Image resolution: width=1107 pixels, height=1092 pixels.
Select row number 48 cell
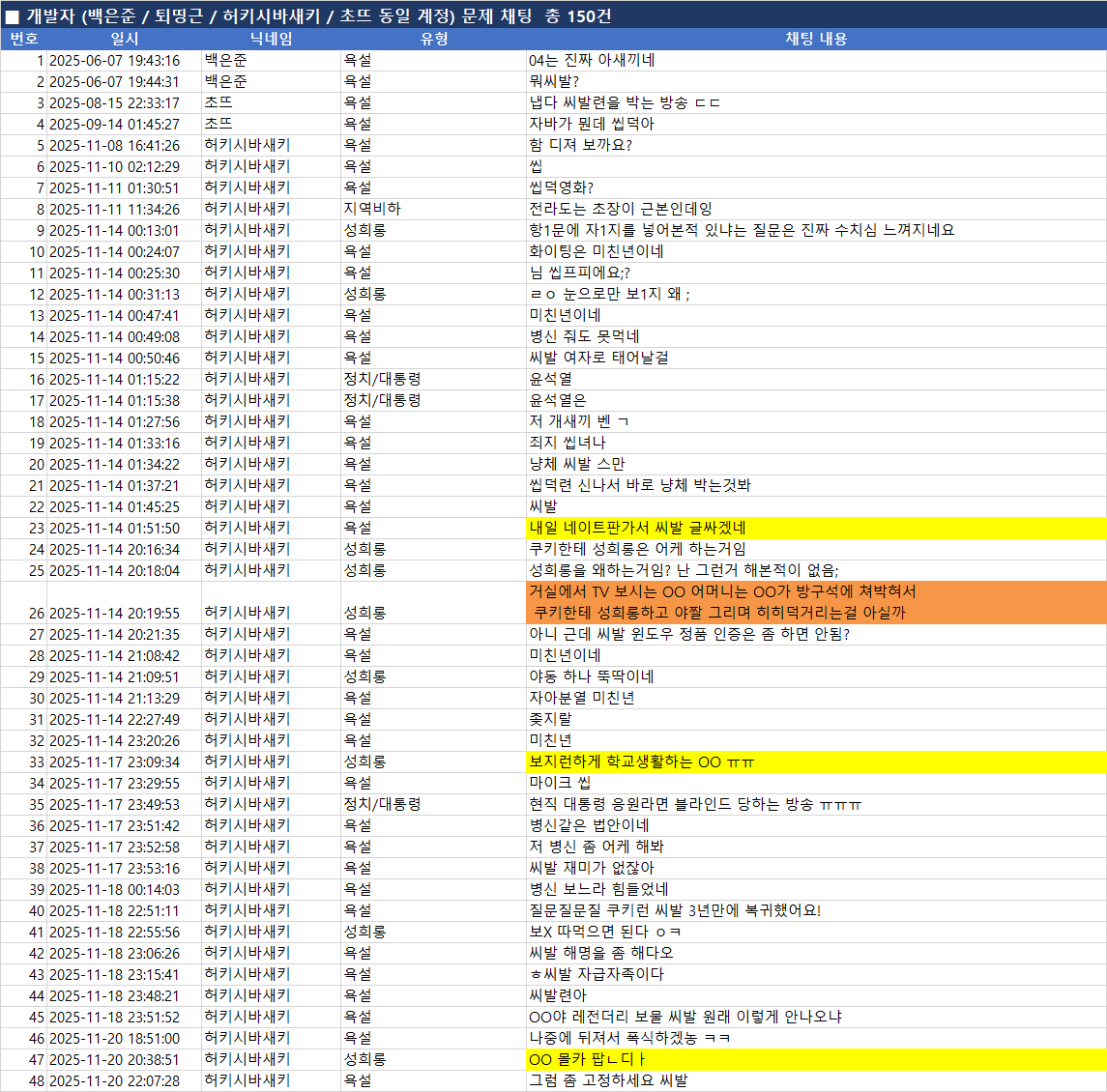[24, 1080]
